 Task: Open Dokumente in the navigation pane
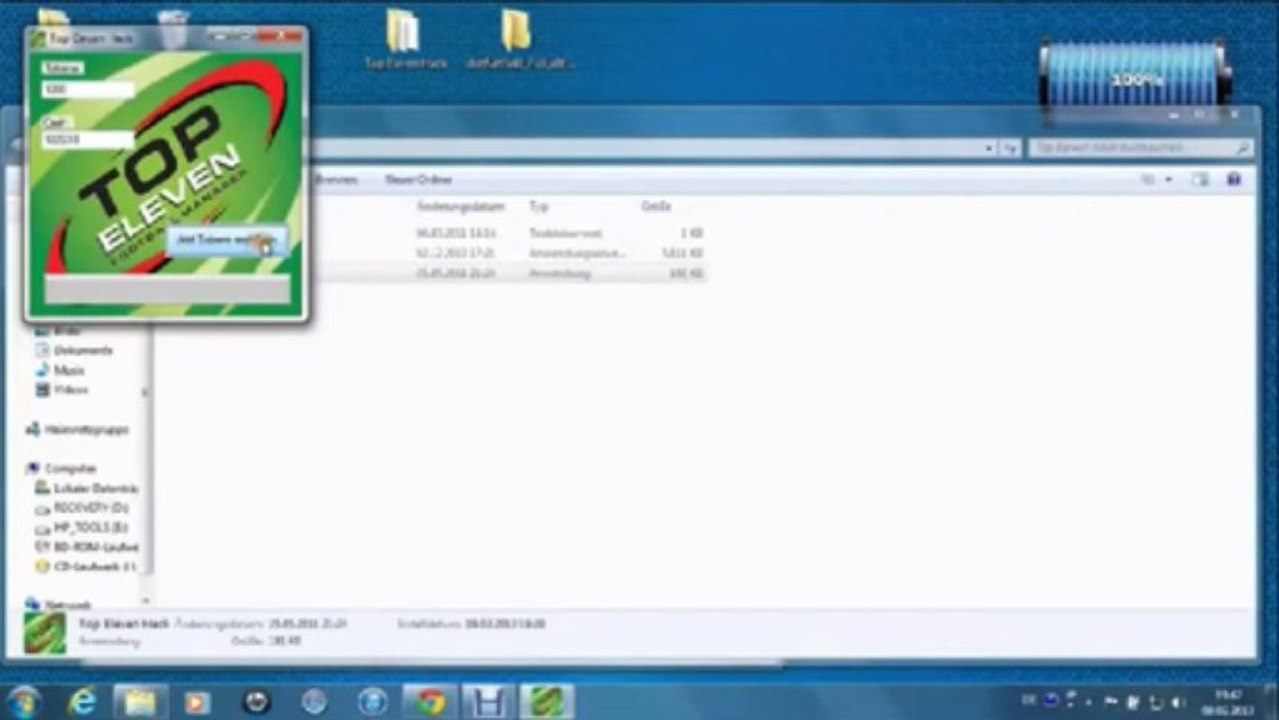coord(83,350)
